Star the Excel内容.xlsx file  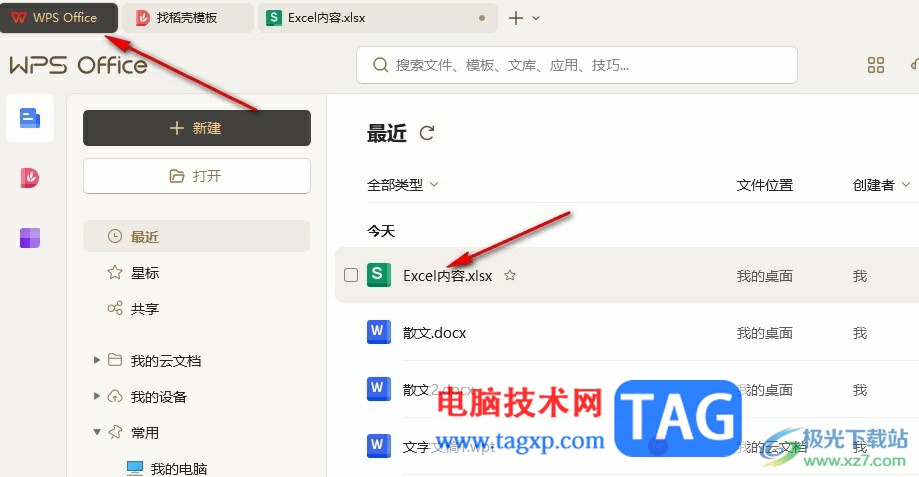point(510,275)
